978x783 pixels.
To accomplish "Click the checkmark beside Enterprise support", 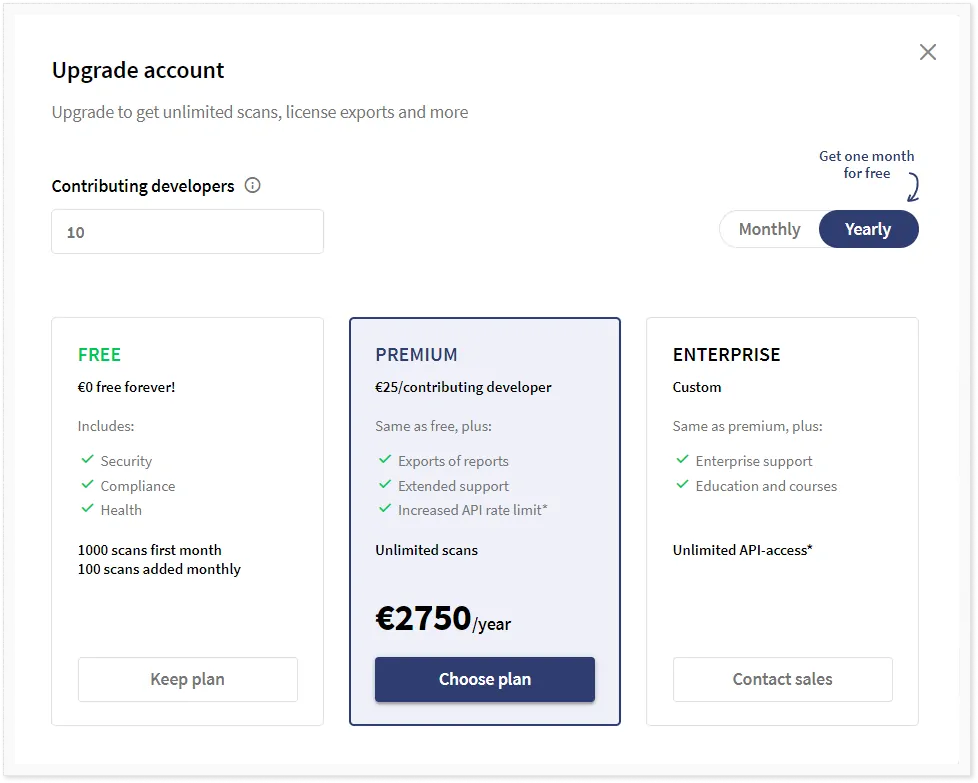I will coord(682,460).
